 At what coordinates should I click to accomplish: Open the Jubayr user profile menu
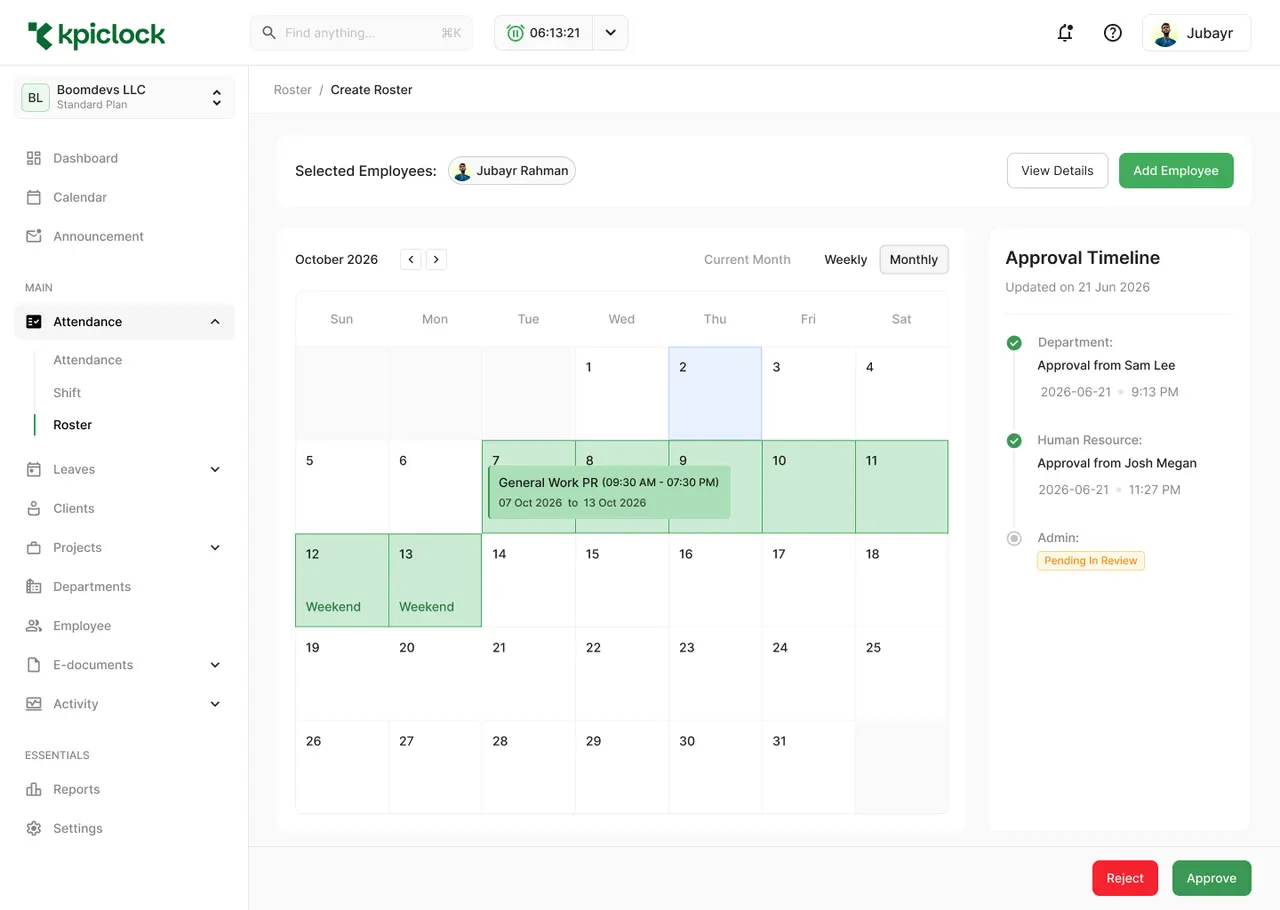(1196, 33)
